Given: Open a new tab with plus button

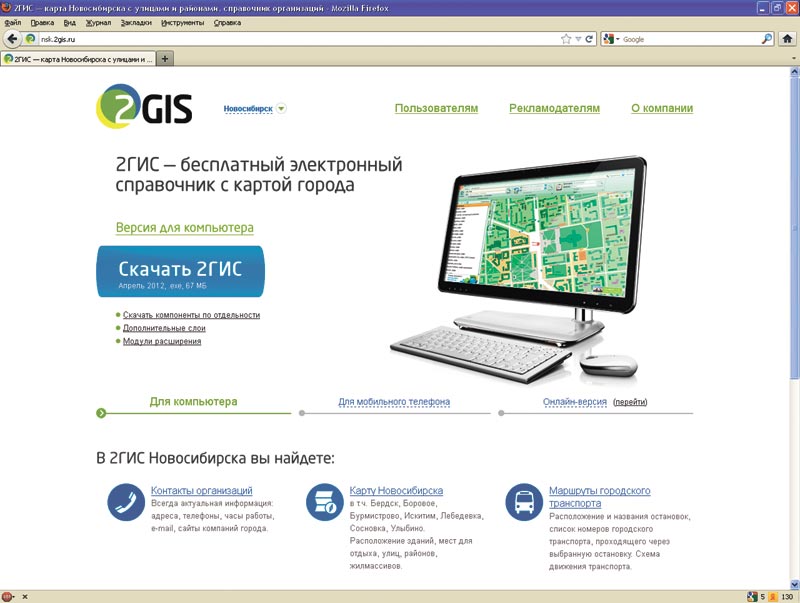Looking at the screenshot, I should point(165,59).
